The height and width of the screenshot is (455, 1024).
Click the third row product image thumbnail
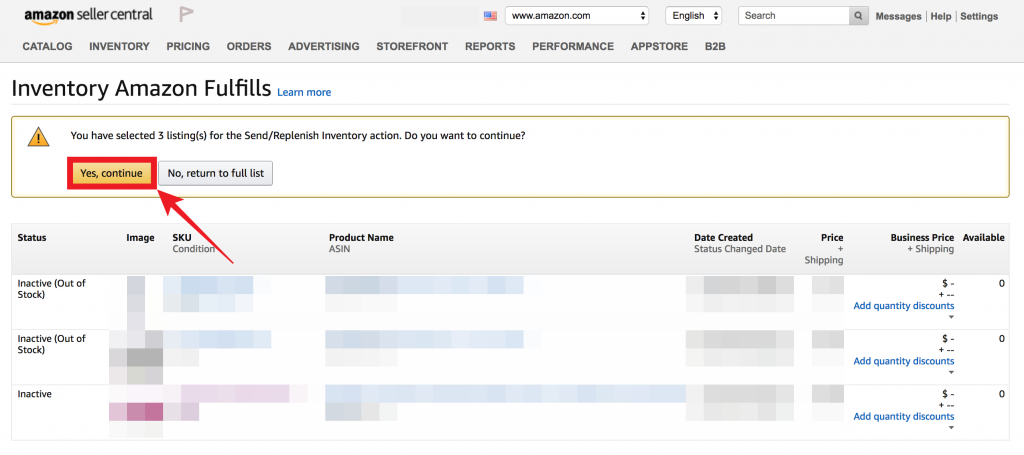pos(136,413)
